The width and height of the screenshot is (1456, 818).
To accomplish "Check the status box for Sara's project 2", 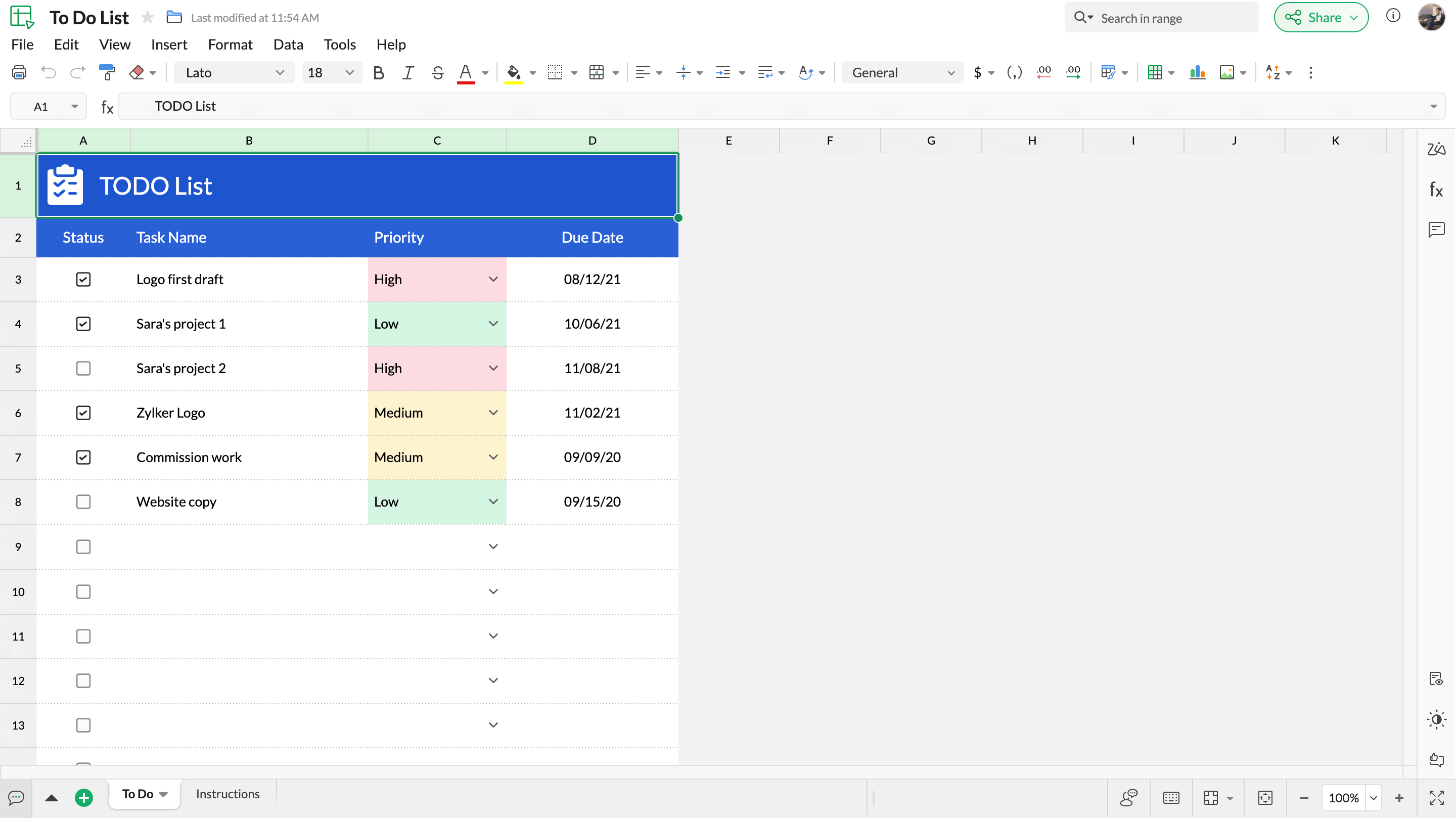I will (83, 368).
